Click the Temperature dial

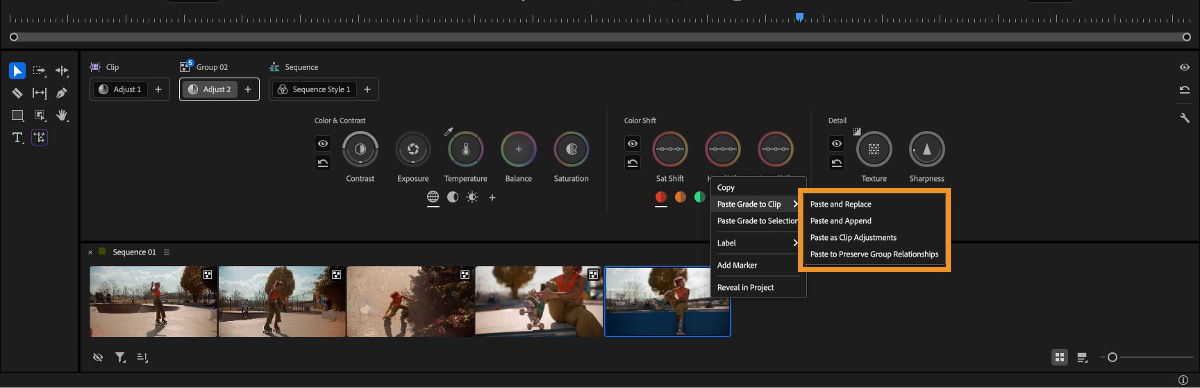466,150
